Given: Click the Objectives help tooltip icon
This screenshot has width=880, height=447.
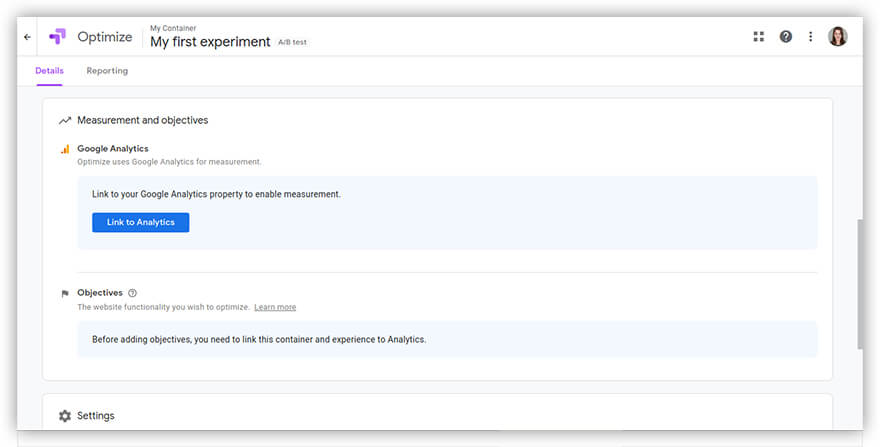Looking at the screenshot, I should (132, 293).
